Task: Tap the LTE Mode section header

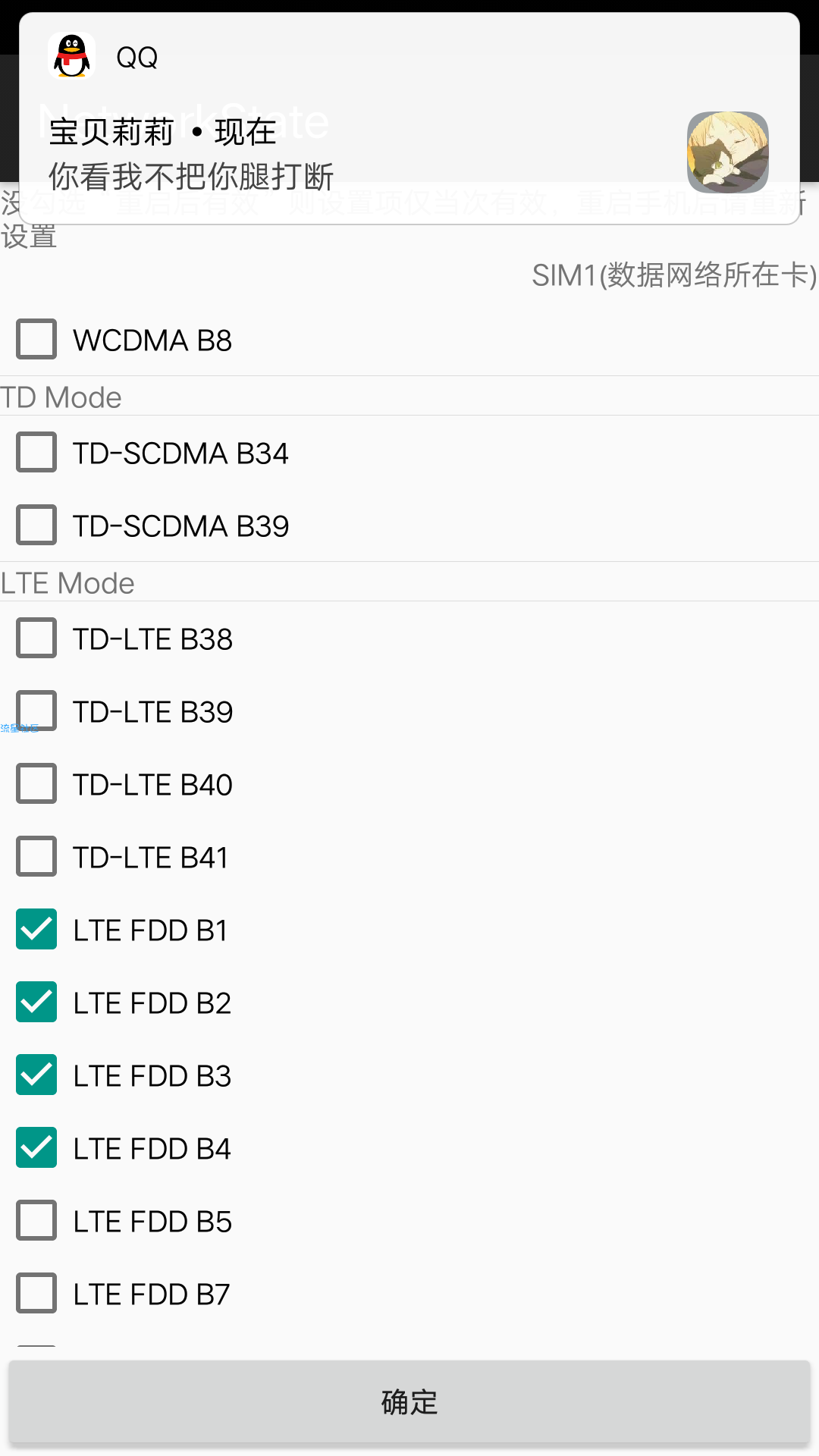Action: point(67,583)
